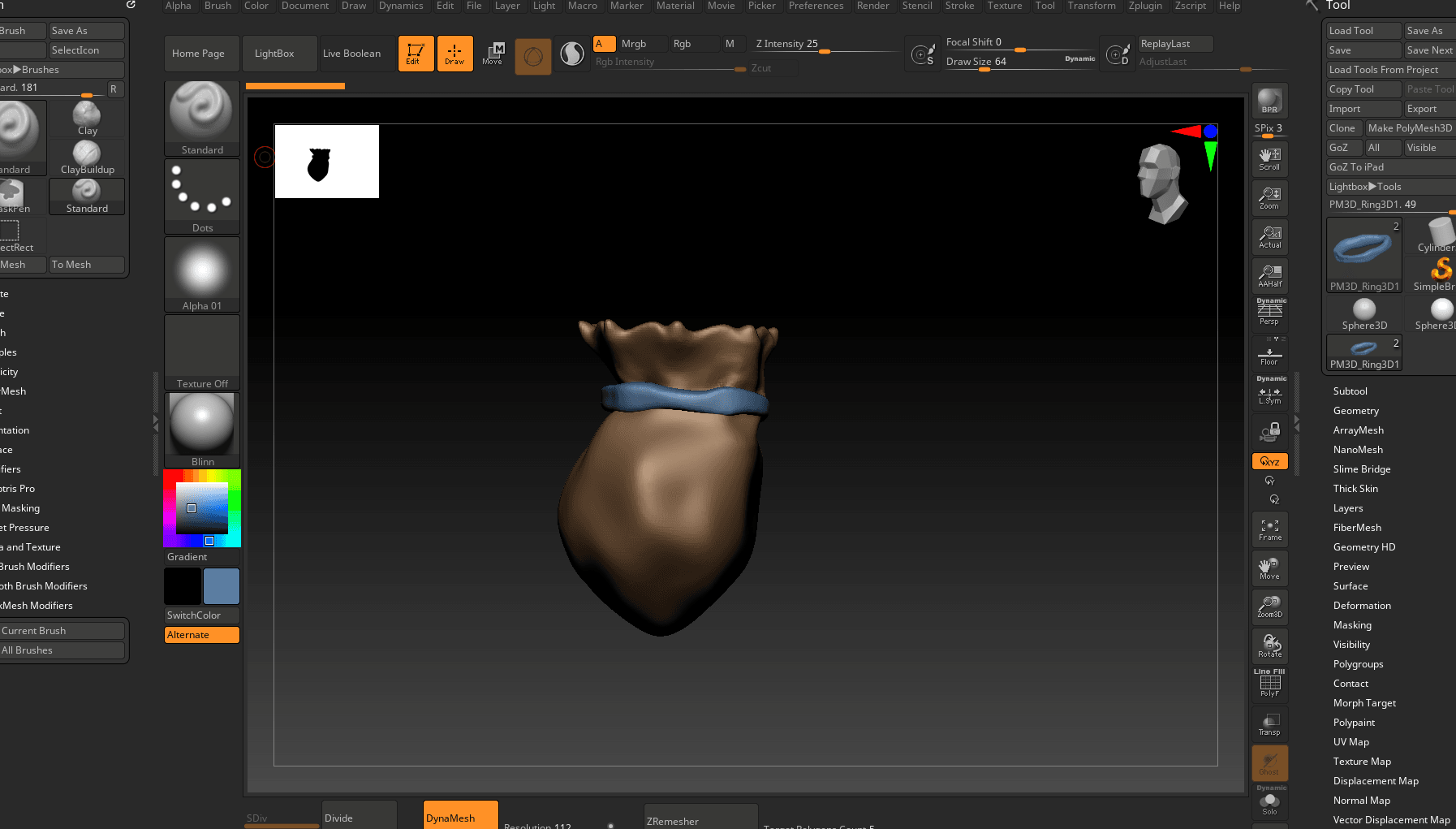This screenshot has width=1456, height=829.
Task: Select the SimpleBrush tool icon
Action: [1440, 274]
